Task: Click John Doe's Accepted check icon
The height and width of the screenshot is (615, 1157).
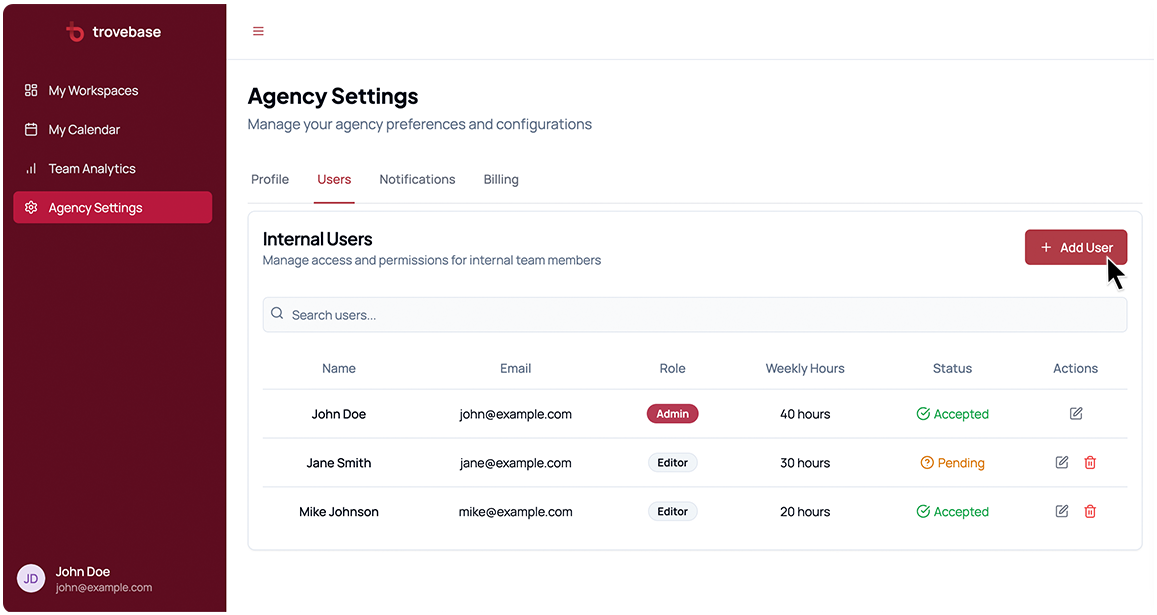Action: [923, 413]
